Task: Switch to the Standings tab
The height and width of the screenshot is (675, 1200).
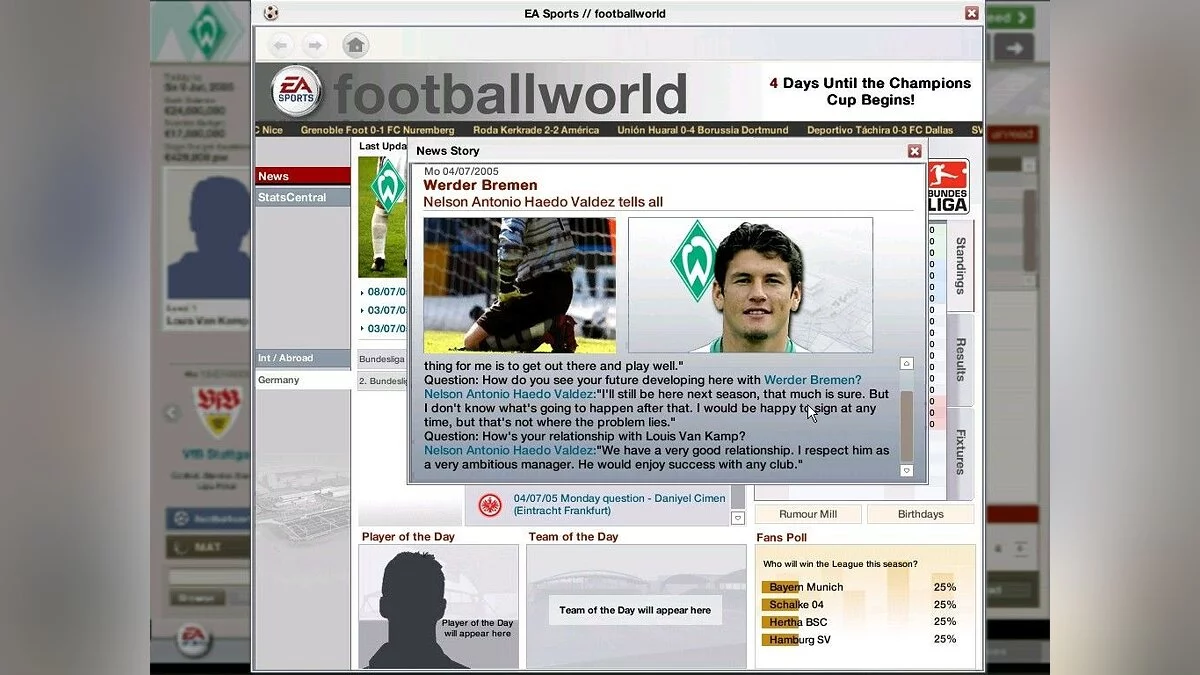Action: [960, 265]
